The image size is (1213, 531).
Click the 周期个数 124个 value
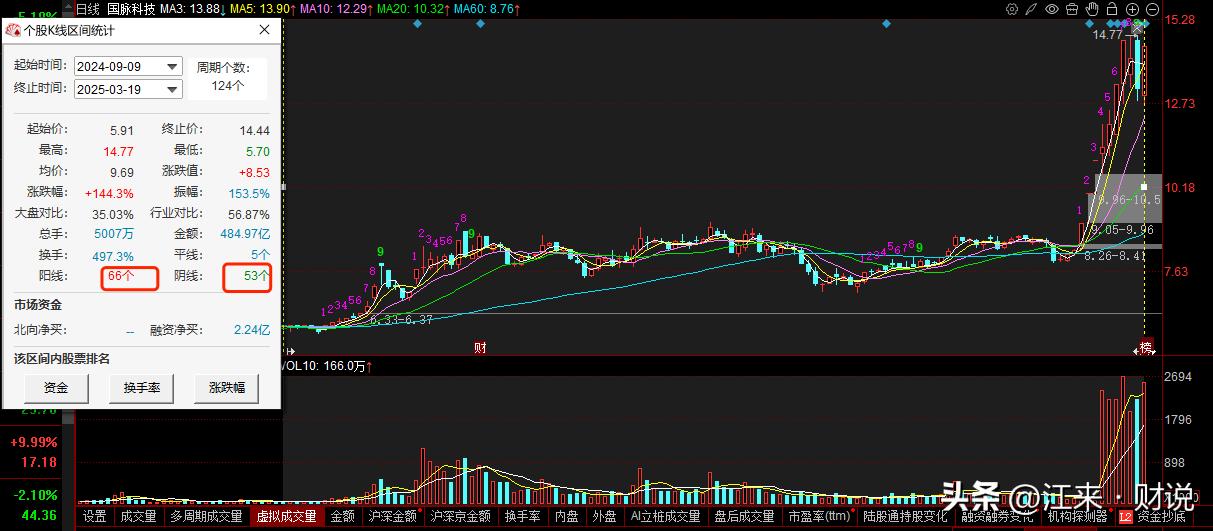(x=228, y=86)
